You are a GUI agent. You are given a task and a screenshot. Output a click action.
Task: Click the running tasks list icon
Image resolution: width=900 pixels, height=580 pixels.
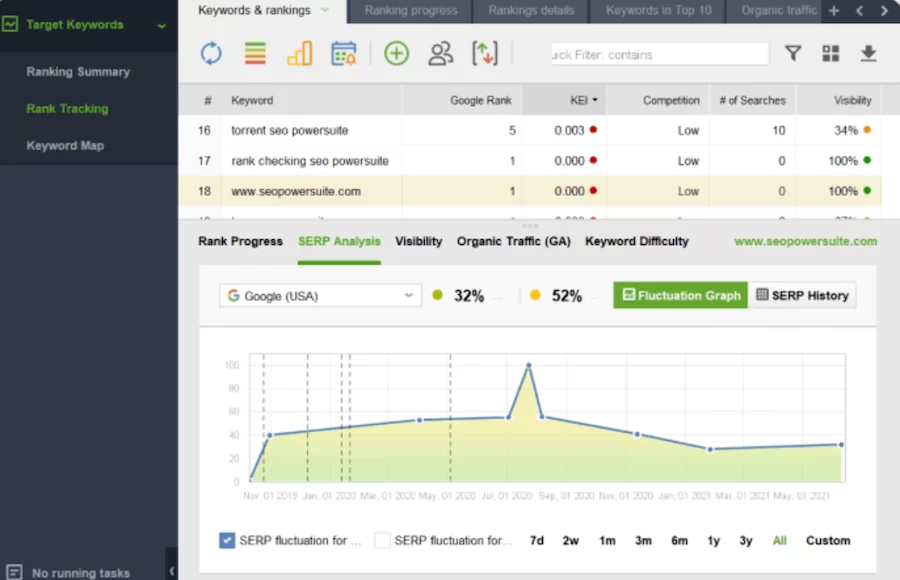(14, 572)
